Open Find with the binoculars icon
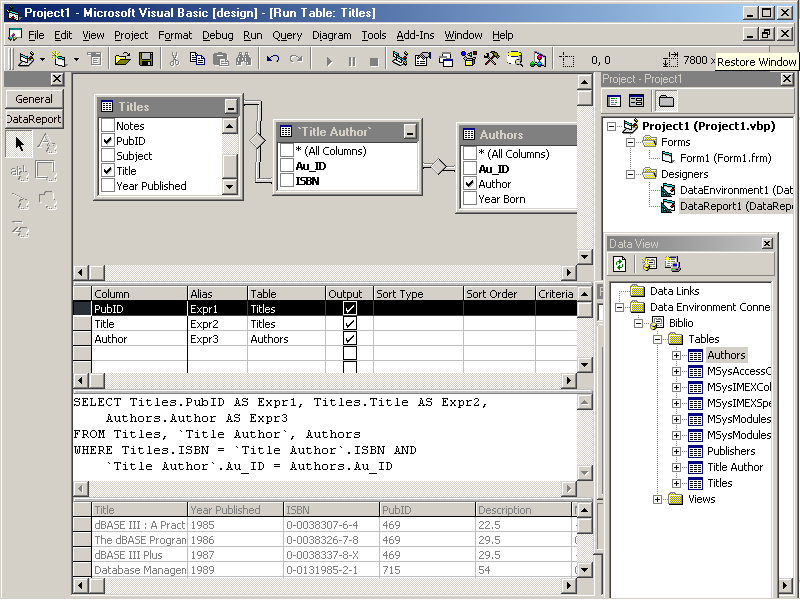The width and height of the screenshot is (800, 600). click(x=243, y=60)
